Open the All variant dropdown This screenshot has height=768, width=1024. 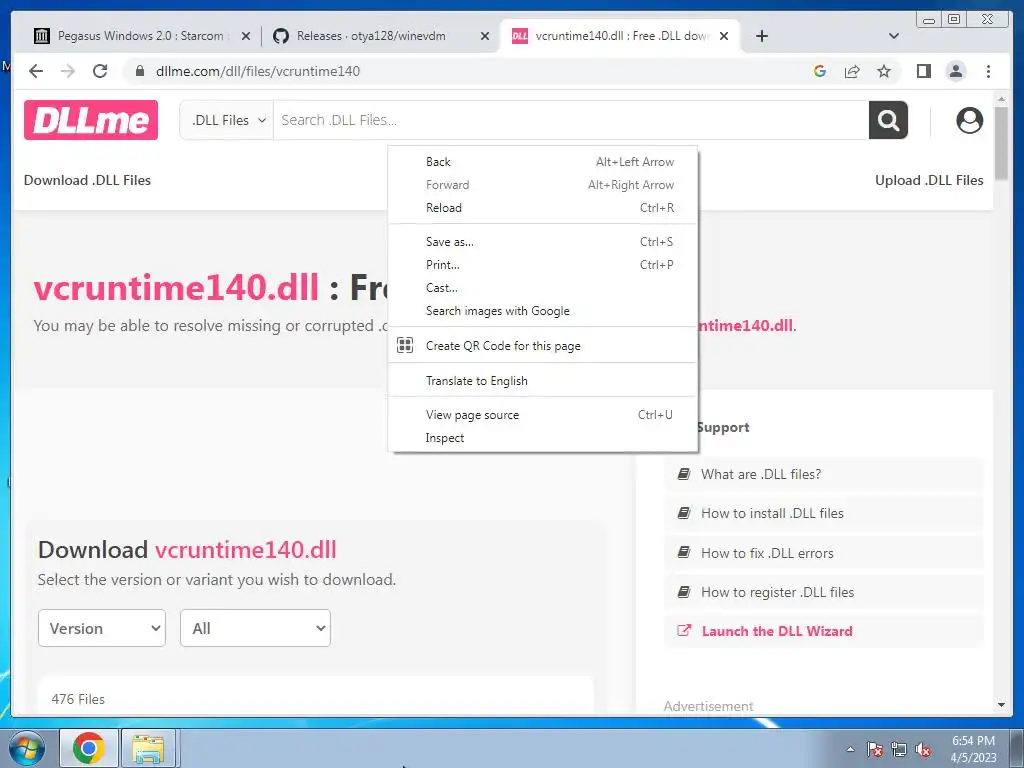coord(255,628)
